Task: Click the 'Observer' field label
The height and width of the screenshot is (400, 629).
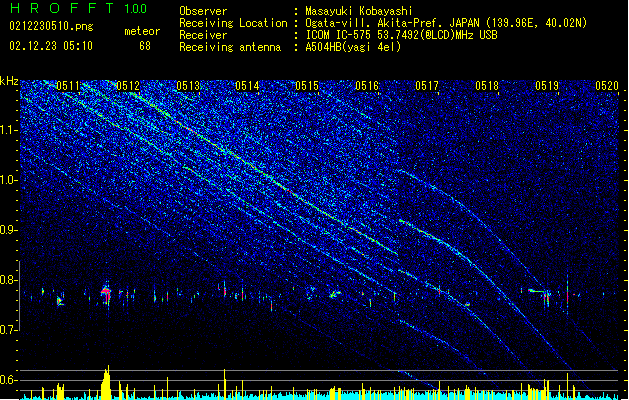Action: click(x=203, y=11)
